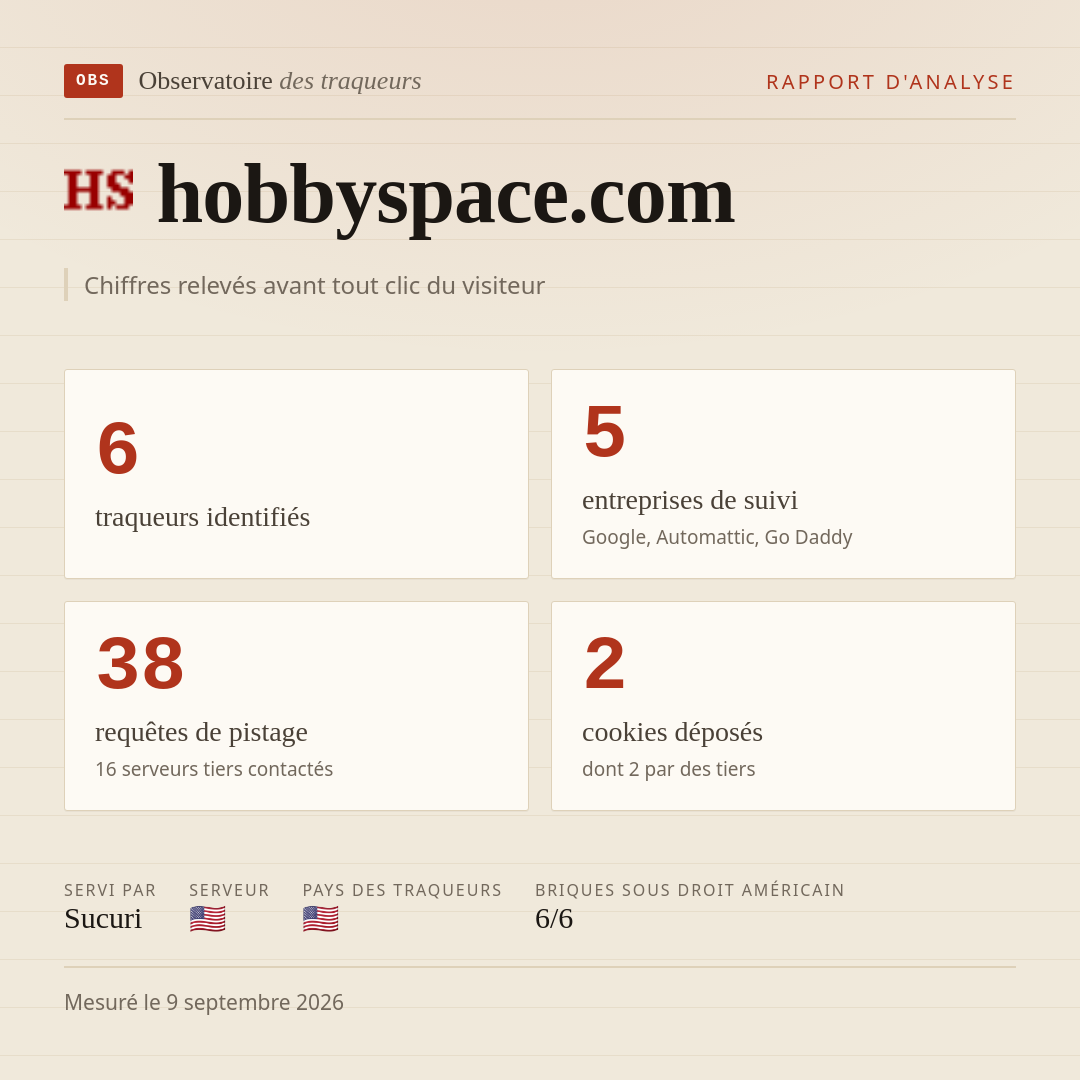The width and height of the screenshot is (1080, 1080).
Task: Click the number 38 in requests card
Action: click(x=141, y=663)
